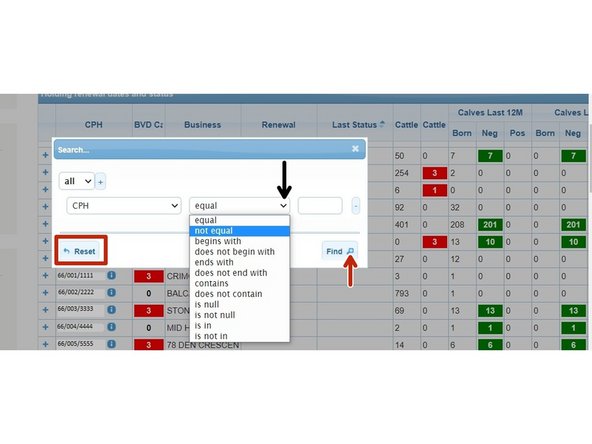592x444 pixels.
Task: Choose 'is not in' option
Action: (239, 336)
